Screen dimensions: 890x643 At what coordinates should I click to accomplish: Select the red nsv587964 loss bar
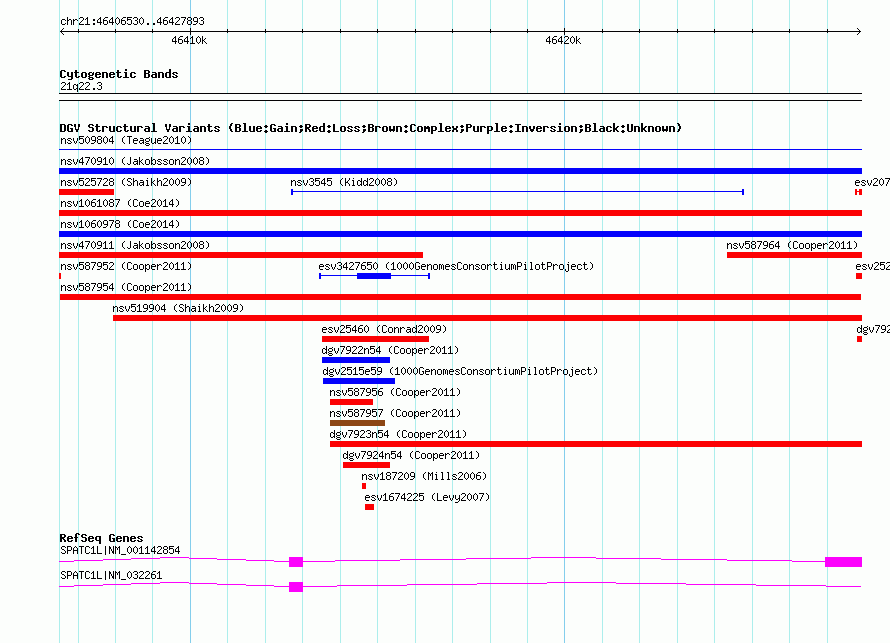tap(795, 255)
